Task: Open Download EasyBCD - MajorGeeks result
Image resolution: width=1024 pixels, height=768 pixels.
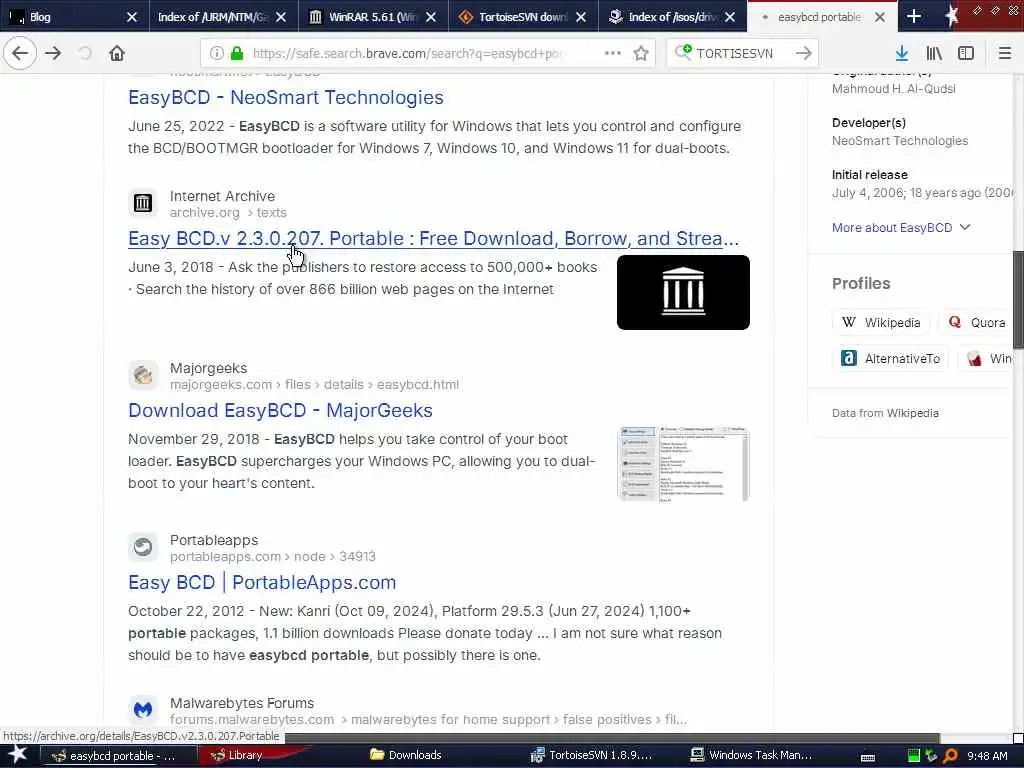Action: point(280,410)
